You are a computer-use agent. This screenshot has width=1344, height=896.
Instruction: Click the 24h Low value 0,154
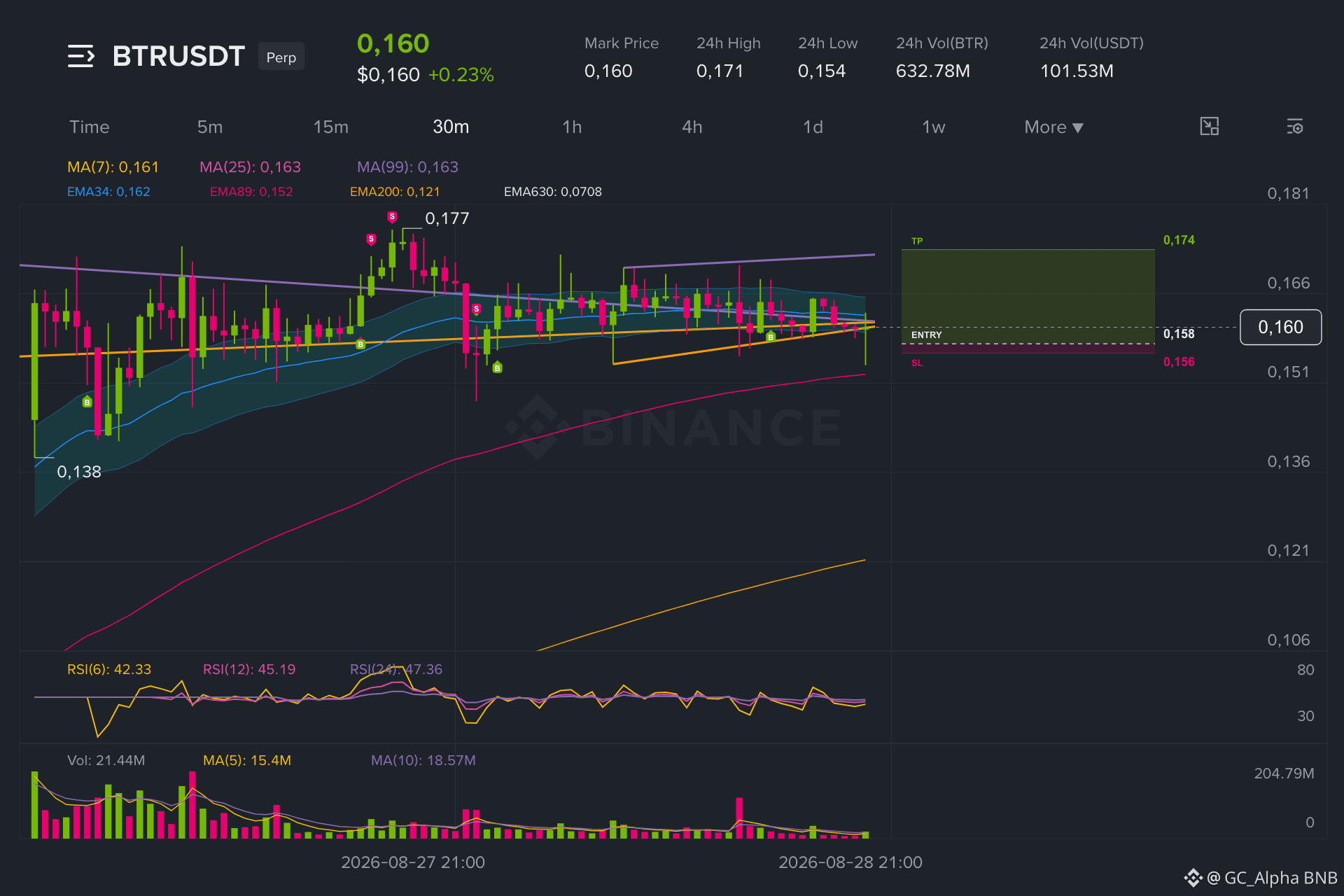tap(822, 71)
